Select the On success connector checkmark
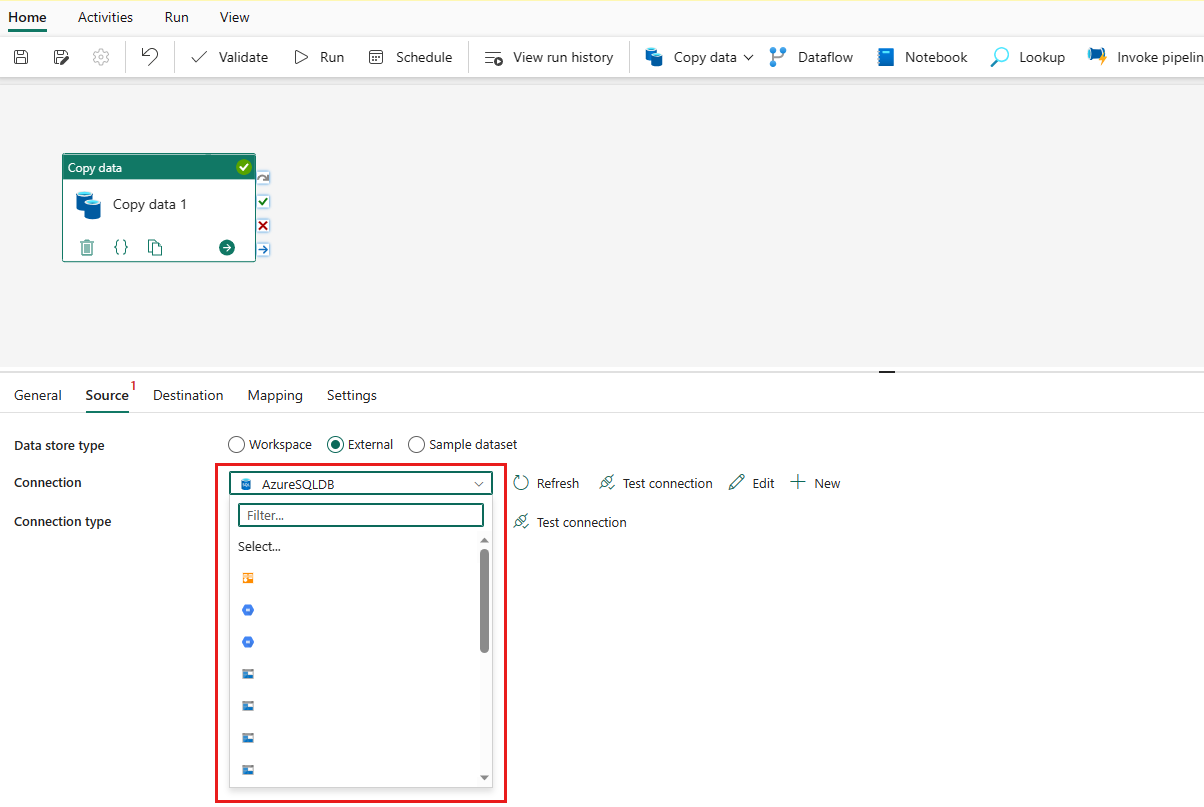Image resolution: width=1204 pixels, height=807 pixels. (263, 202)
